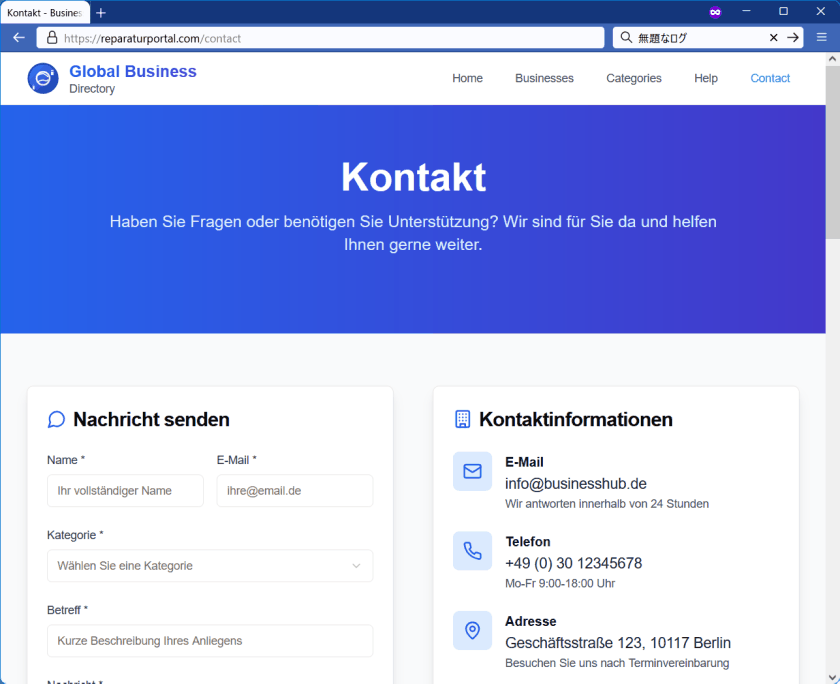Click the Telefon phone icon

click(x=472, y=551)
